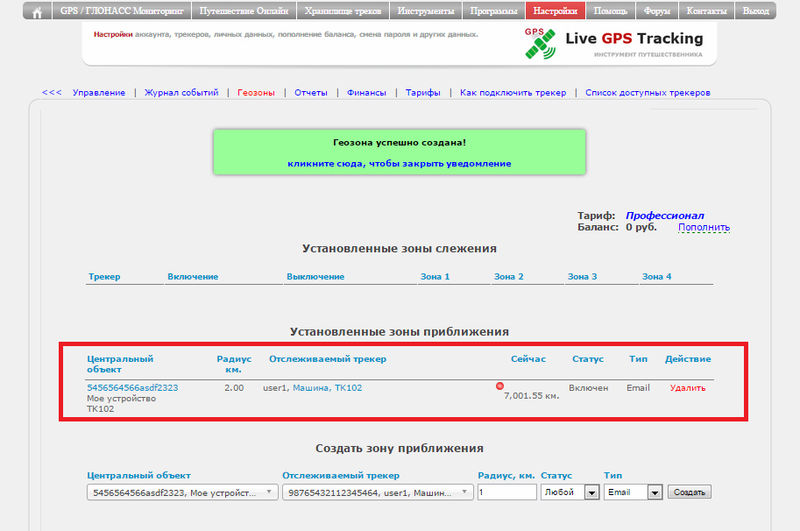Open the Статус dropdown set to Любой
800x531 pixels.
[569, 492]
